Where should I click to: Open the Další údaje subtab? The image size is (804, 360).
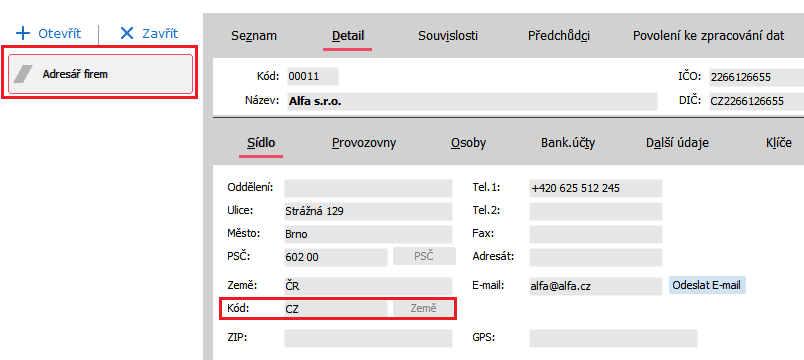[x=677, y=143]
